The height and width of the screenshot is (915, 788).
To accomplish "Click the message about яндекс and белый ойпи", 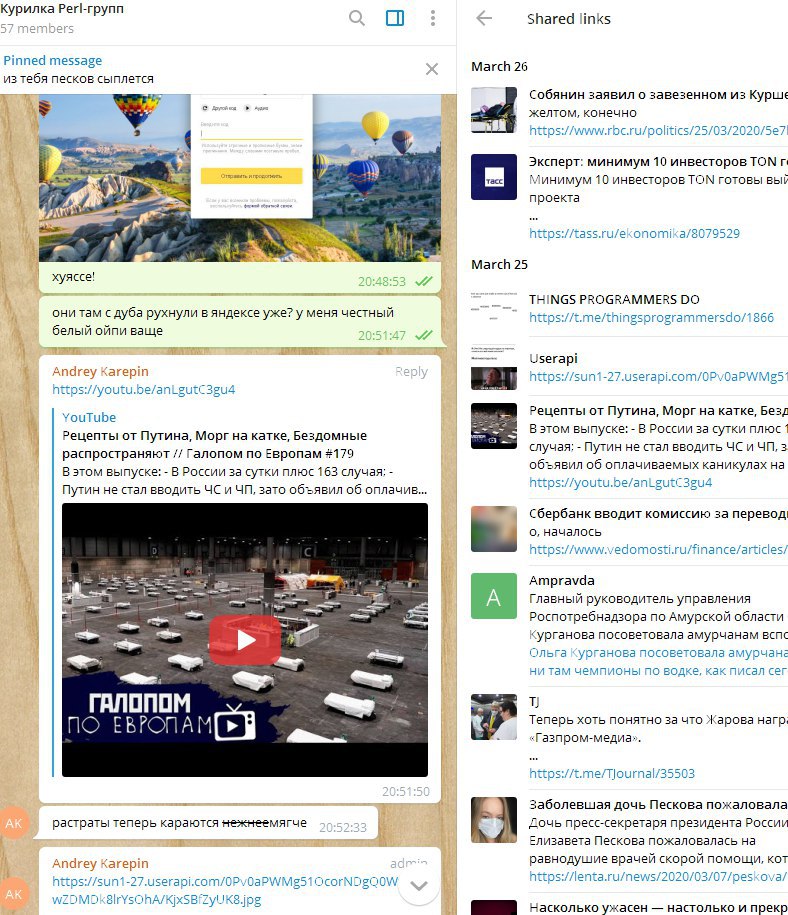I will click(240, 322).
